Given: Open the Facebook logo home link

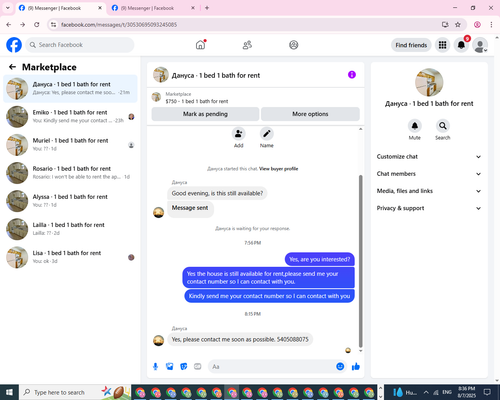Looking at the screenshot, I should pyautogui.click(x=14, y=45).
